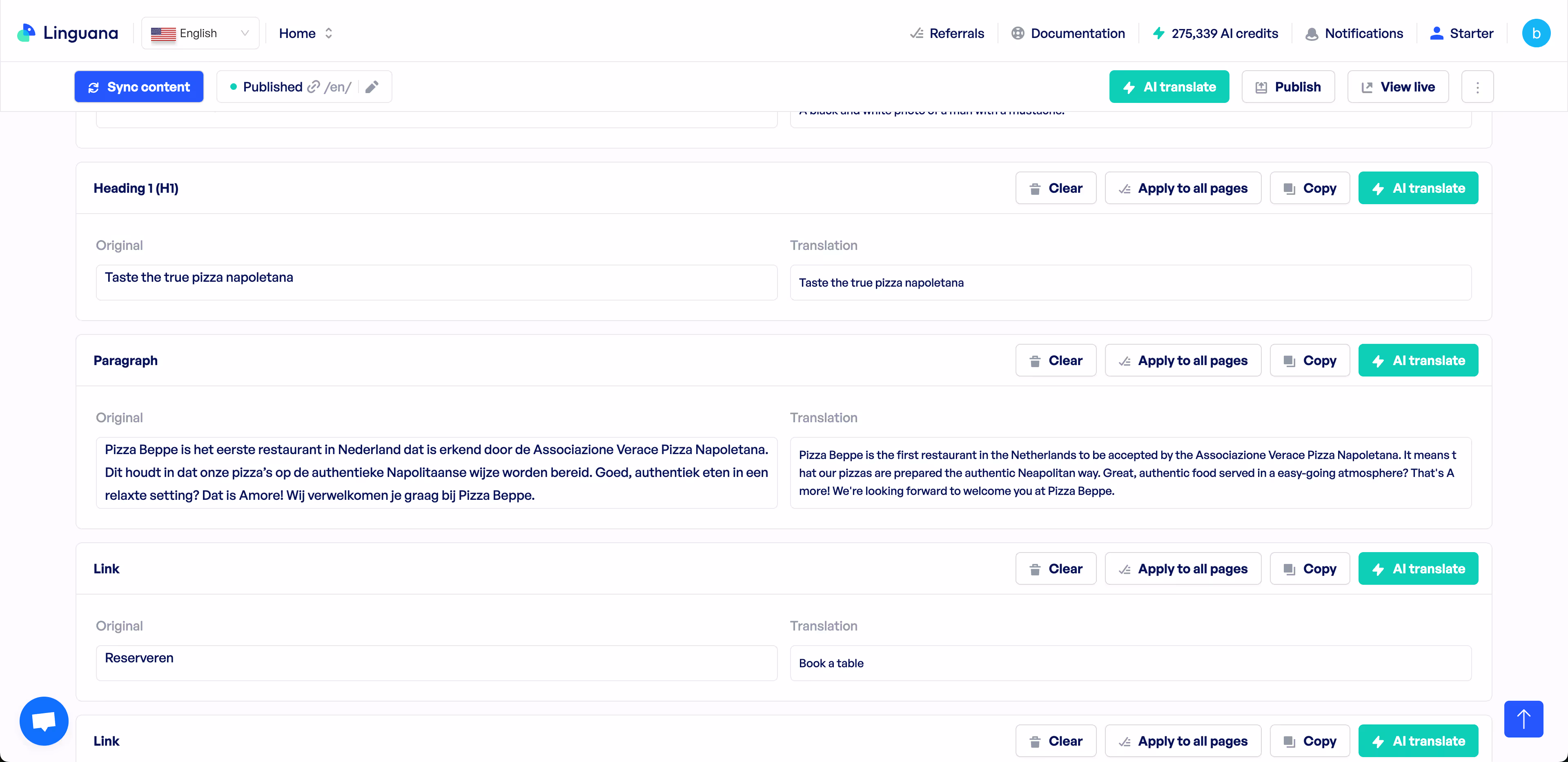Clear the Paragraph translation

click(1056, 360)
